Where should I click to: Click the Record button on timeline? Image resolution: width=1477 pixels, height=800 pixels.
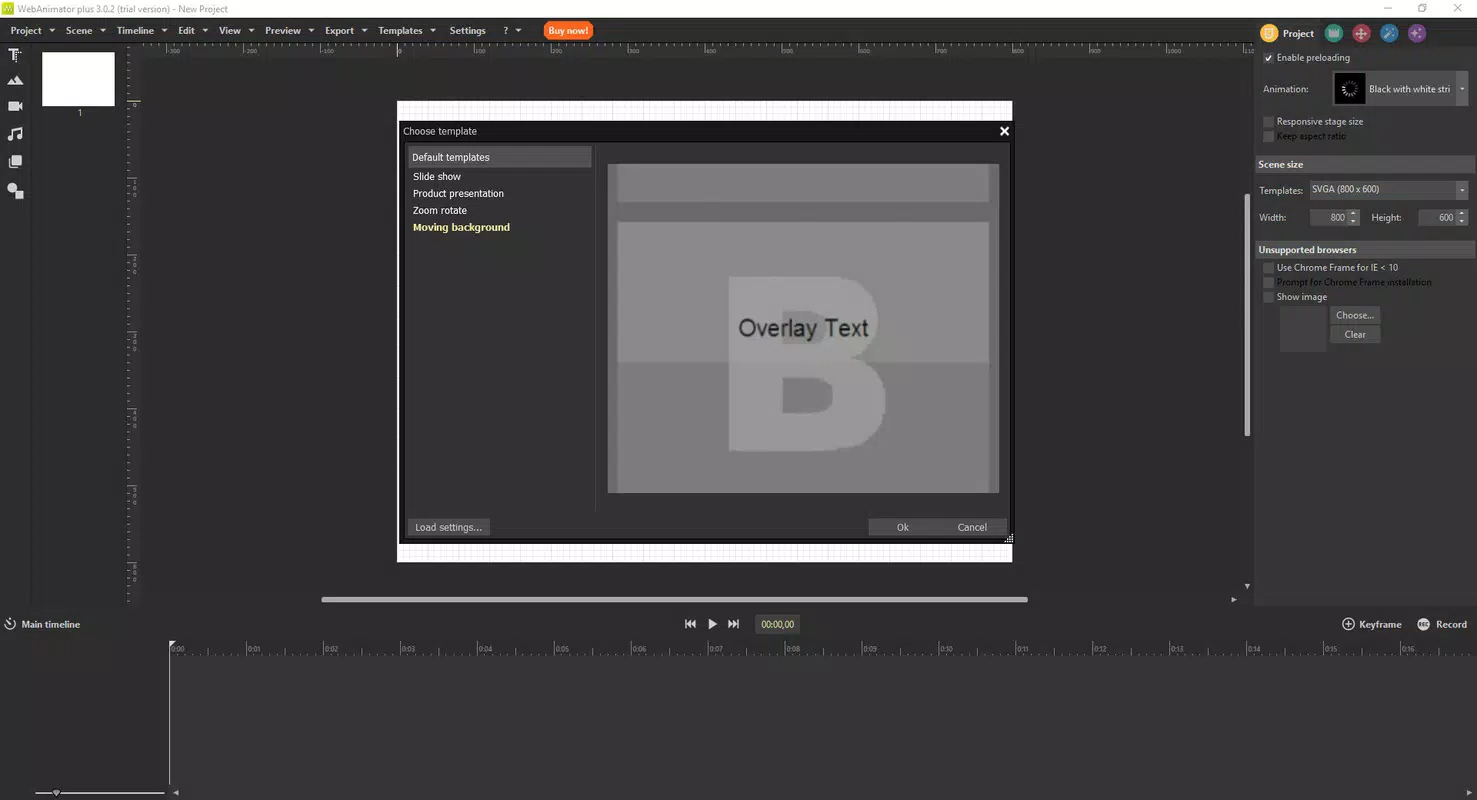(x=1441, y=624)
